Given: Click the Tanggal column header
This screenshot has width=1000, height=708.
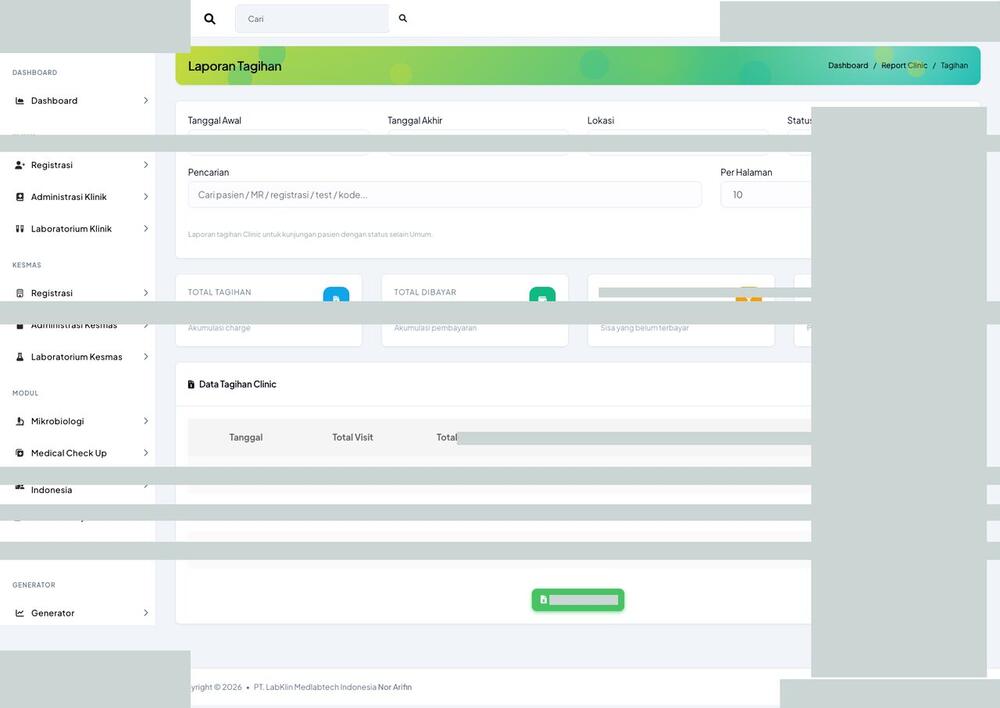Looking at the screenshot, I should click(246, 438).
